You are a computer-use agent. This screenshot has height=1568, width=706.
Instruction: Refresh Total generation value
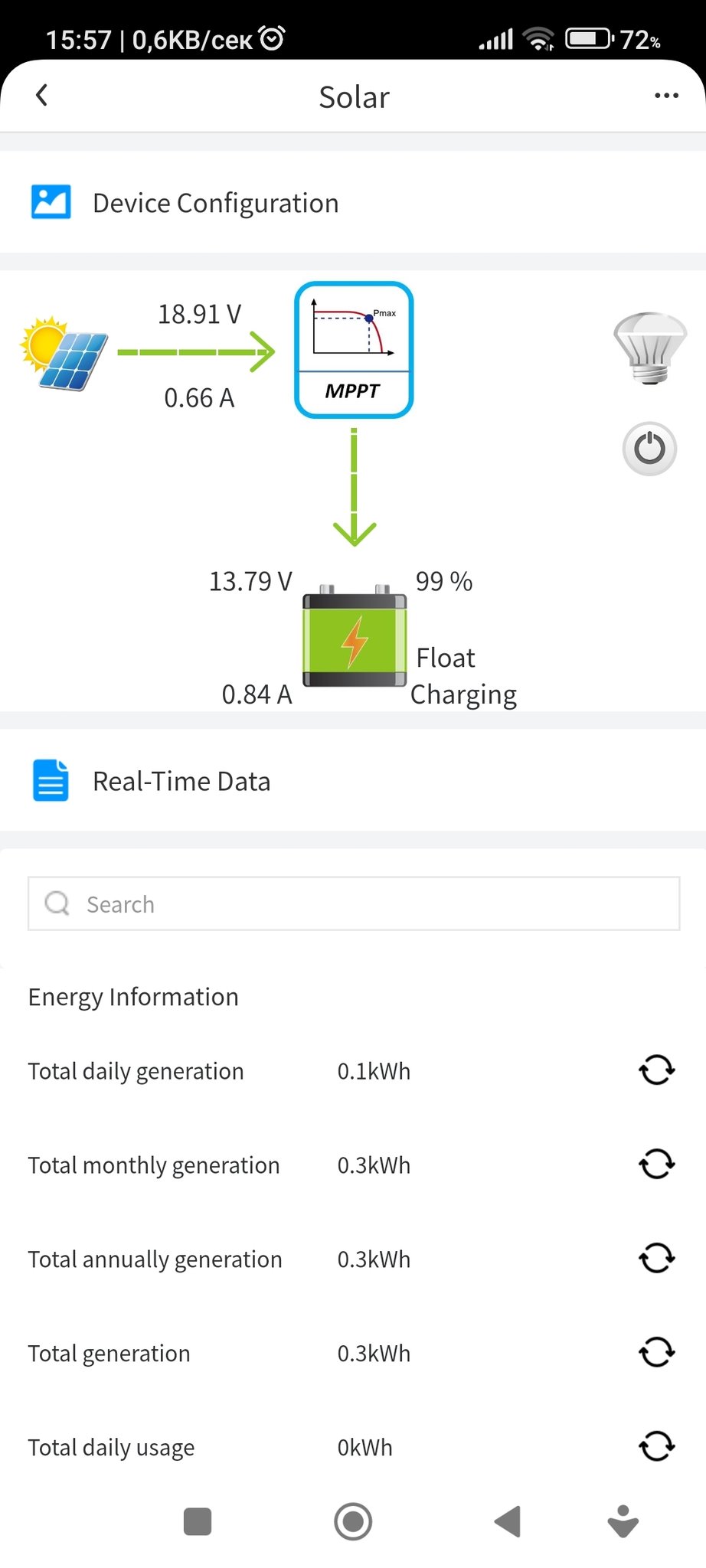click(x=656, y=1353)
